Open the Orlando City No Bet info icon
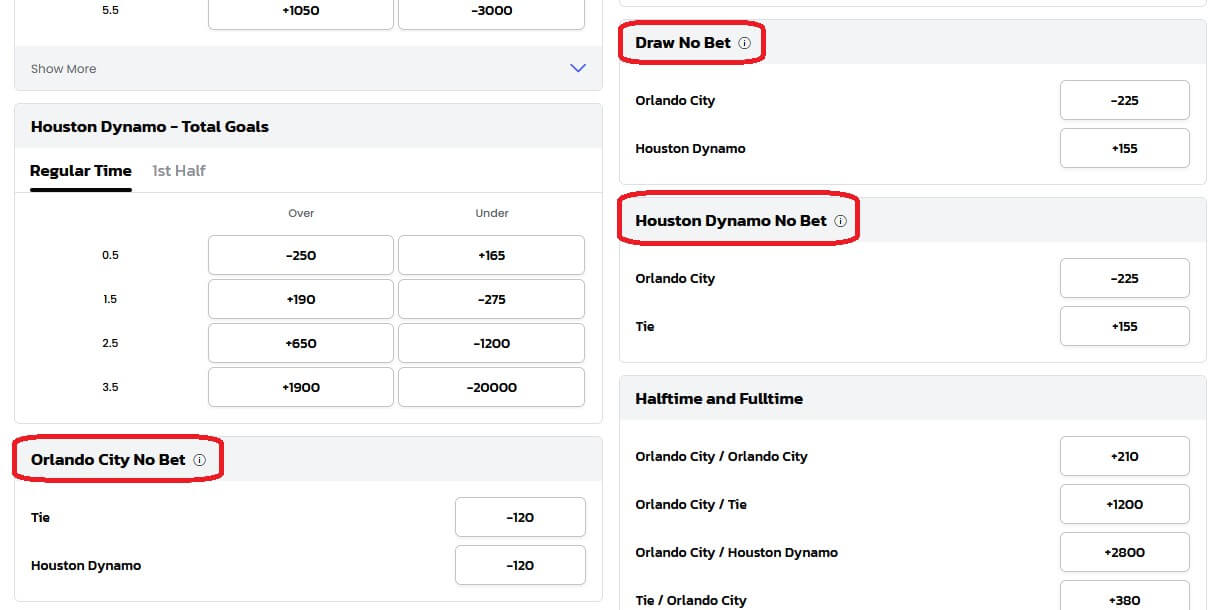The image size is (1218, 610). click(199, 460)
